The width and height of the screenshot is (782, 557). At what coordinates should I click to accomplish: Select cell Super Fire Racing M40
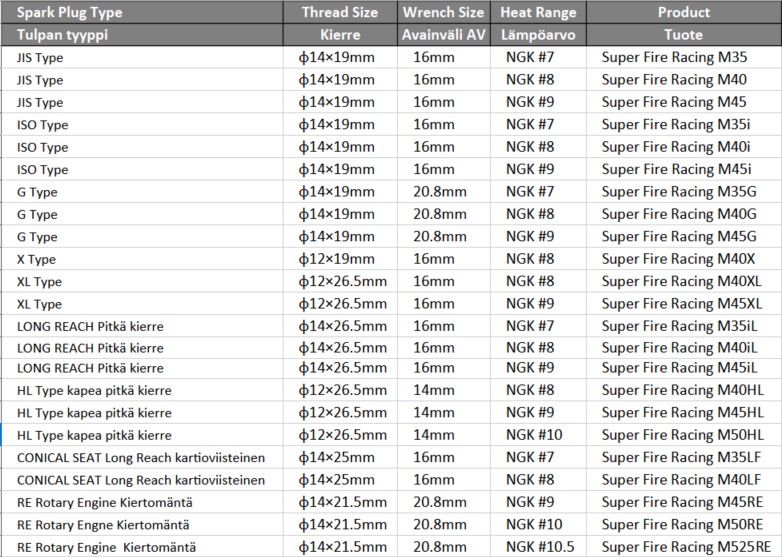(684, 80)
